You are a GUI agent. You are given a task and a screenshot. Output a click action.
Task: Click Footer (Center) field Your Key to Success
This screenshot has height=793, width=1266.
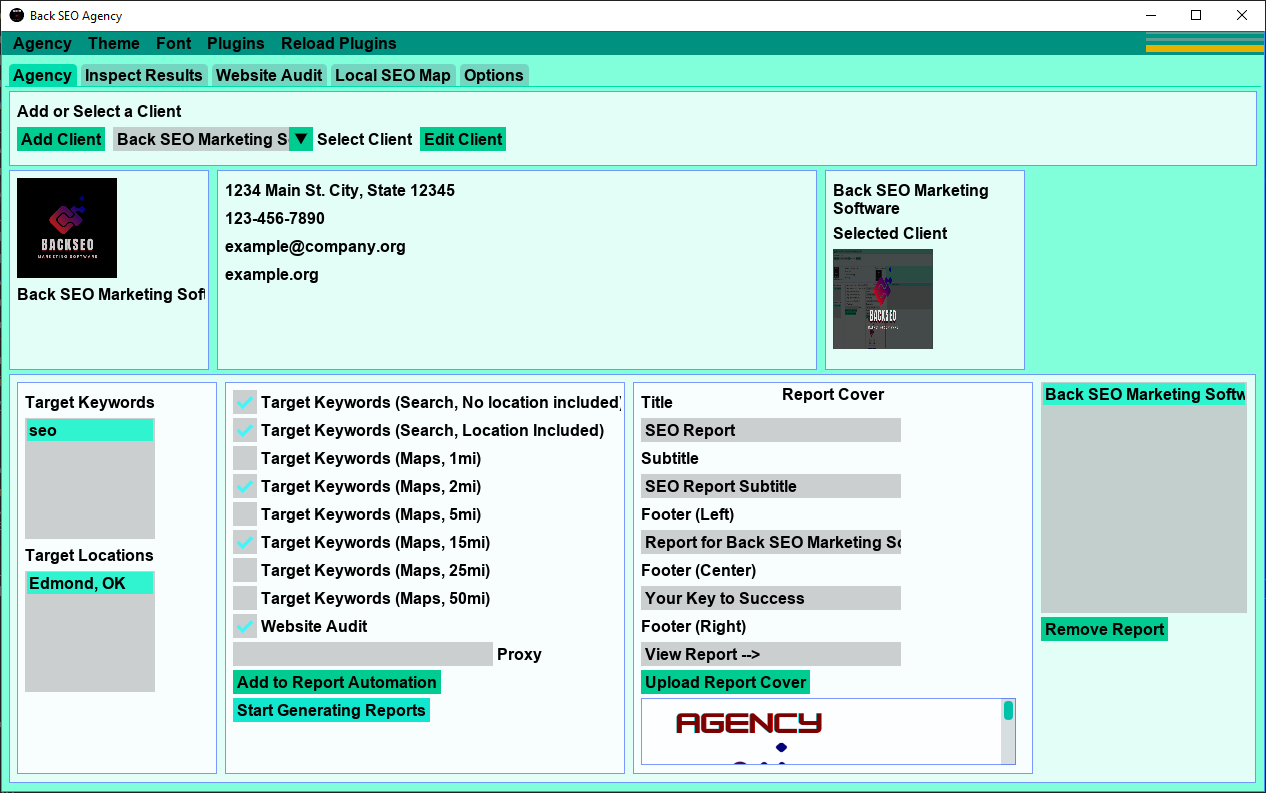(771, 598)
